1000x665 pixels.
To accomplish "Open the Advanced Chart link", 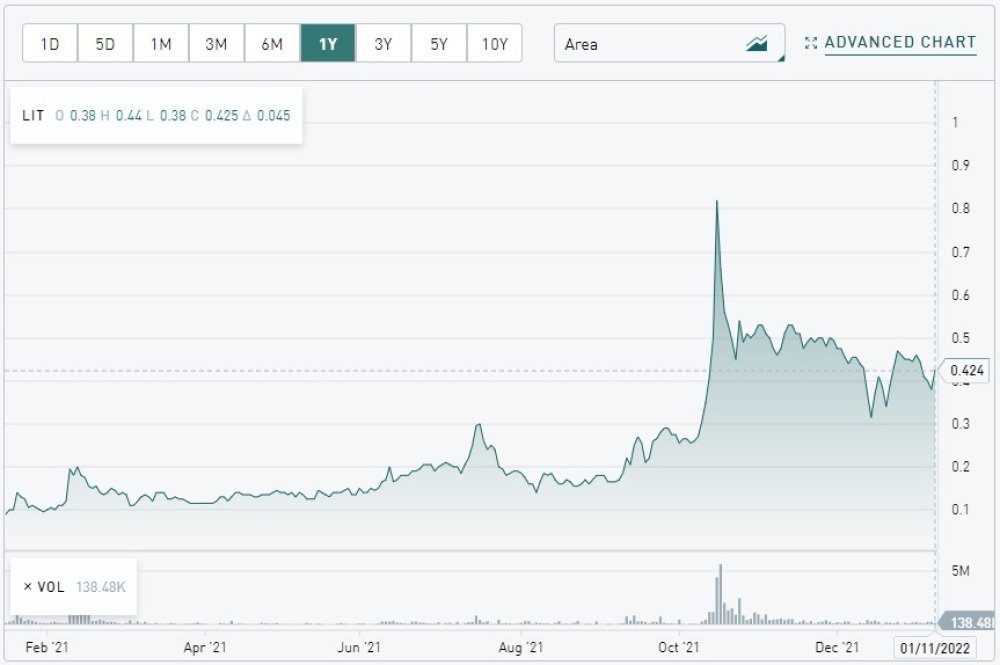I will click(900, 42).
